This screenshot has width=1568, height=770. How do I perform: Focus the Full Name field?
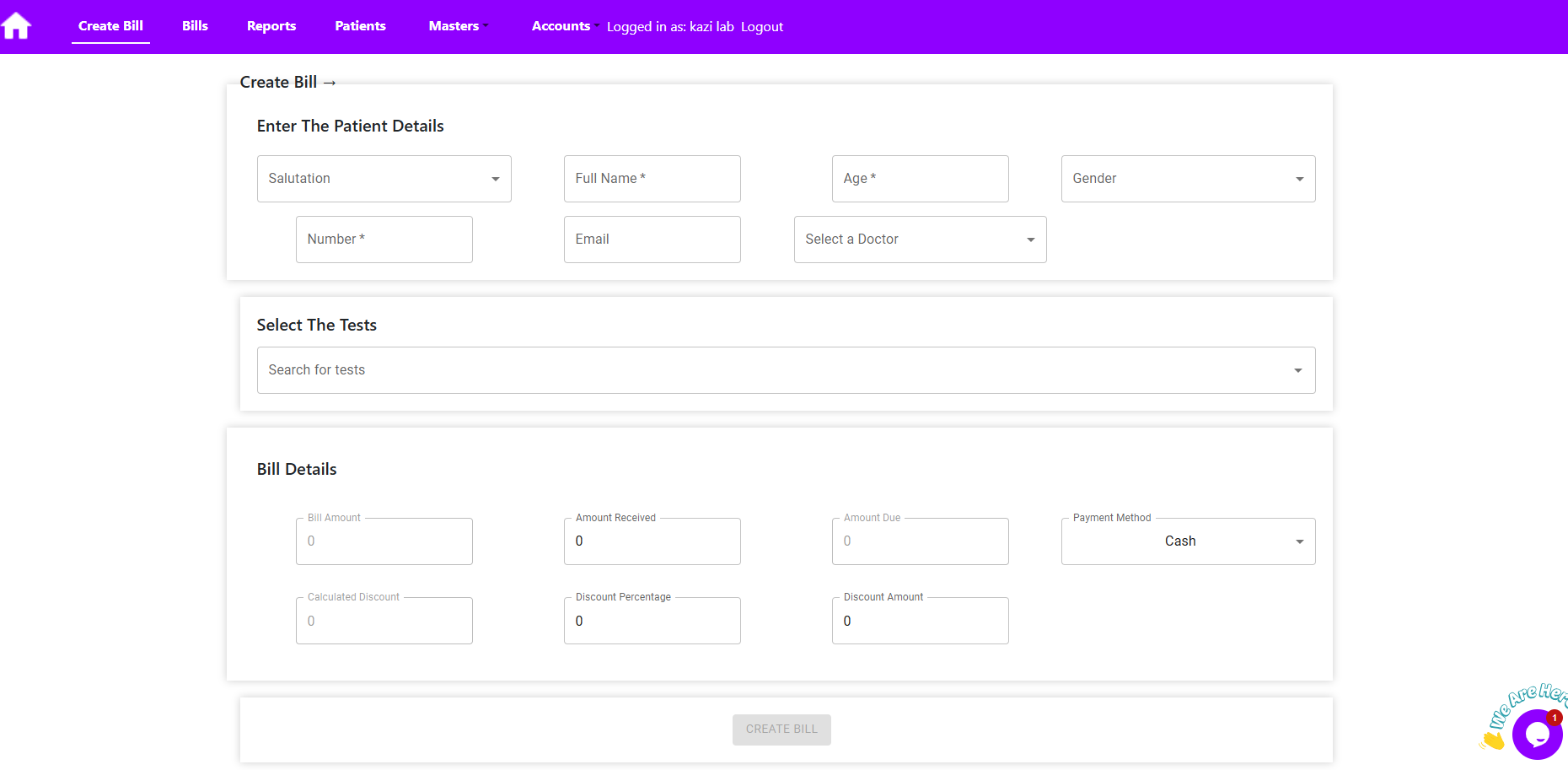tap(652, 179)
